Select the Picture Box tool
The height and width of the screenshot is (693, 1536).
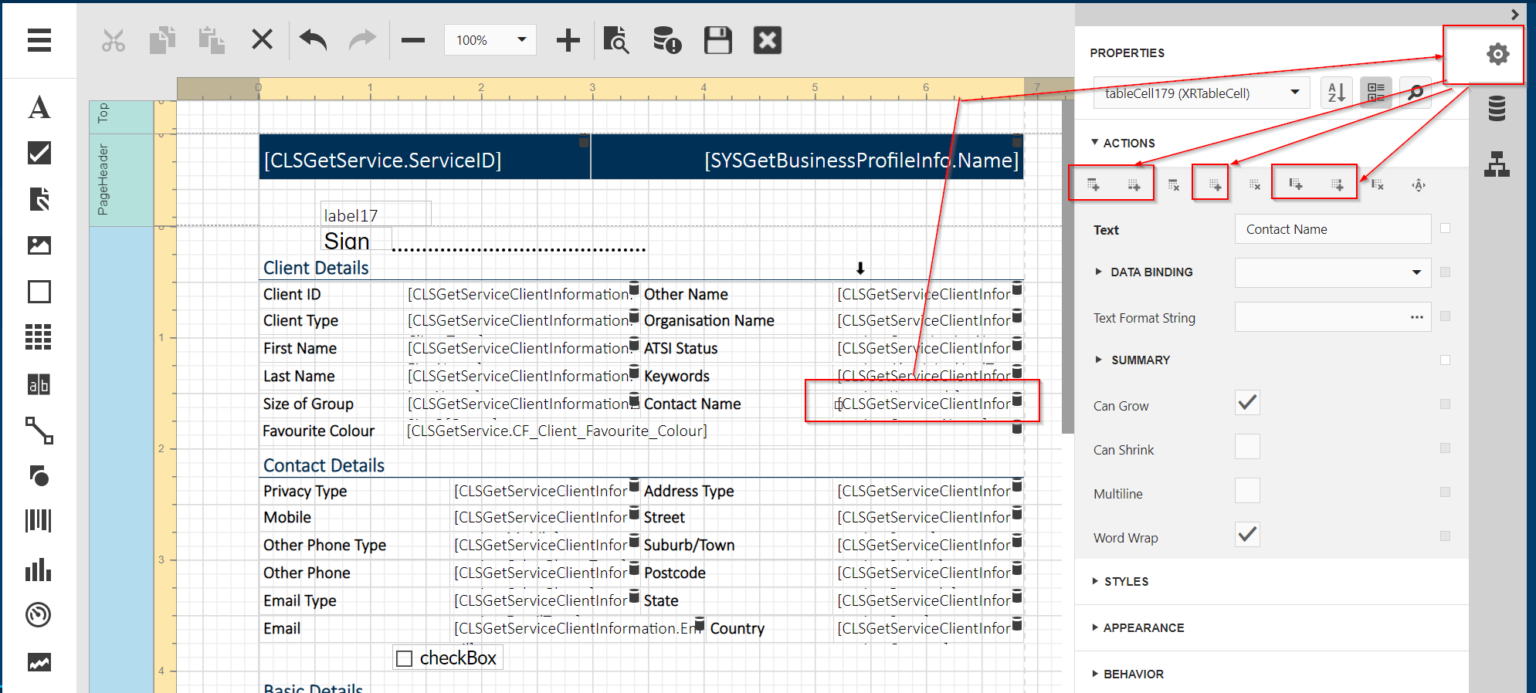(x=38, y=245)
